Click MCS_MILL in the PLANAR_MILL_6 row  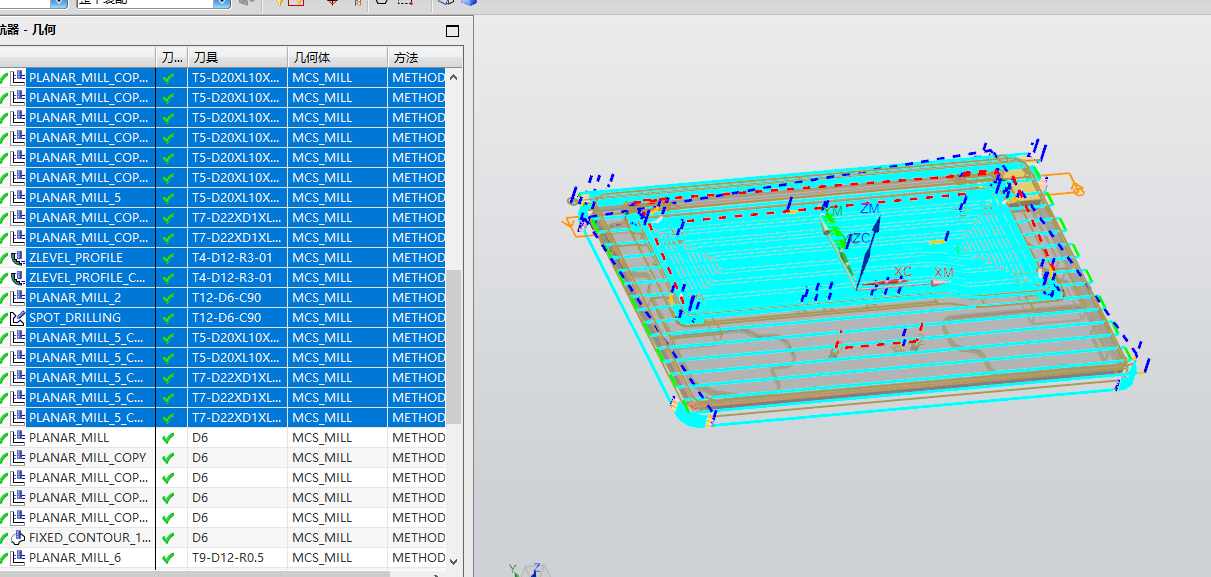coord(322,557)
